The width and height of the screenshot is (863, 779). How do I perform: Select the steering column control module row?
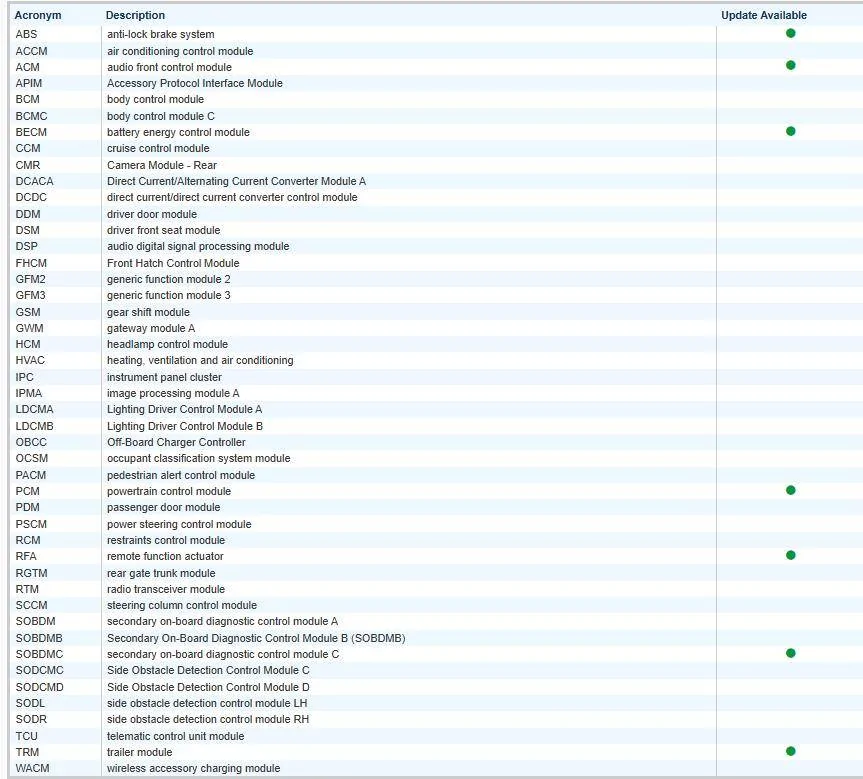pyautogui.click(x=182, y=605)
